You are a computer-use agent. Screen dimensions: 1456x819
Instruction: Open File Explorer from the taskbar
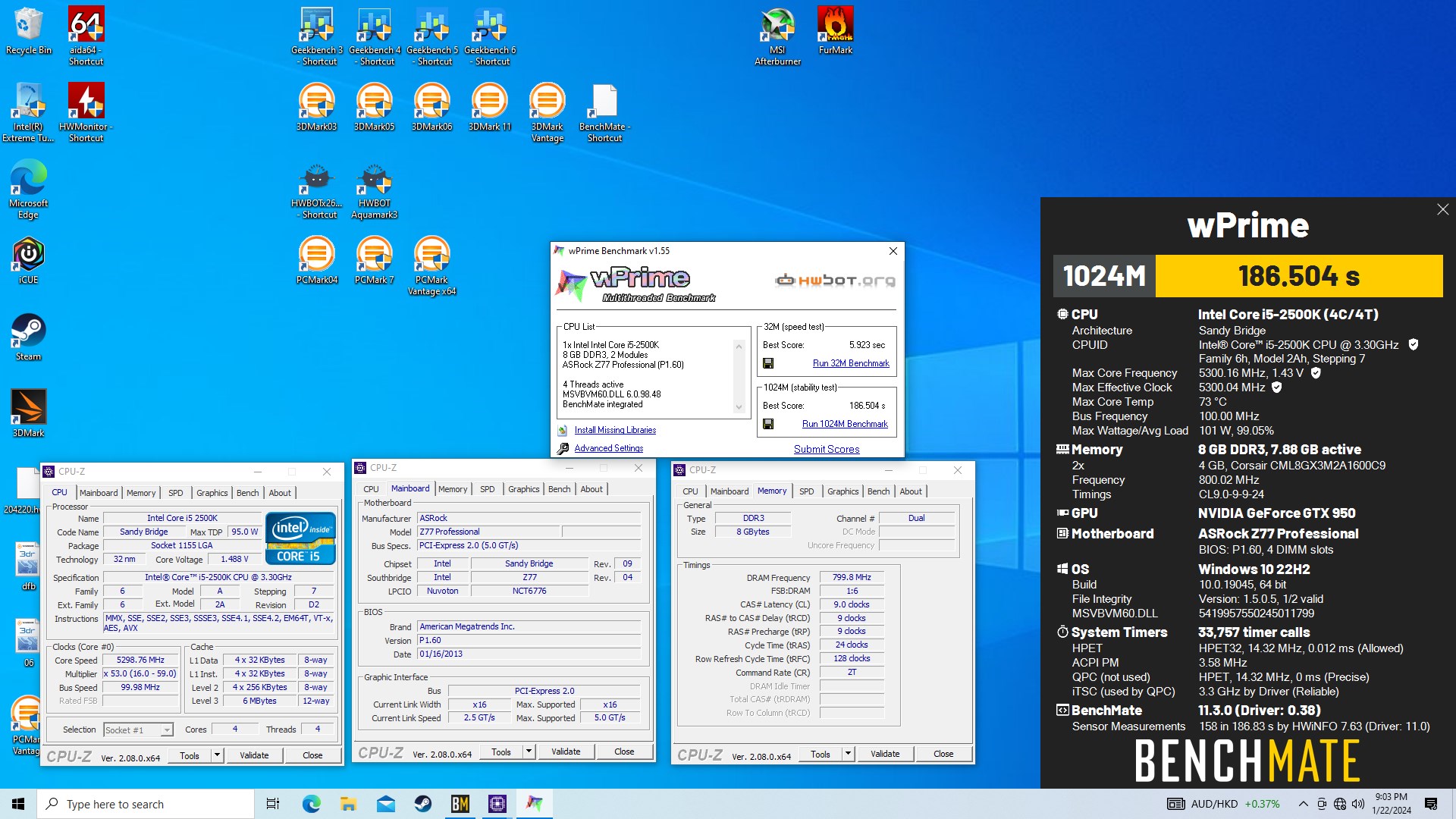348,804
